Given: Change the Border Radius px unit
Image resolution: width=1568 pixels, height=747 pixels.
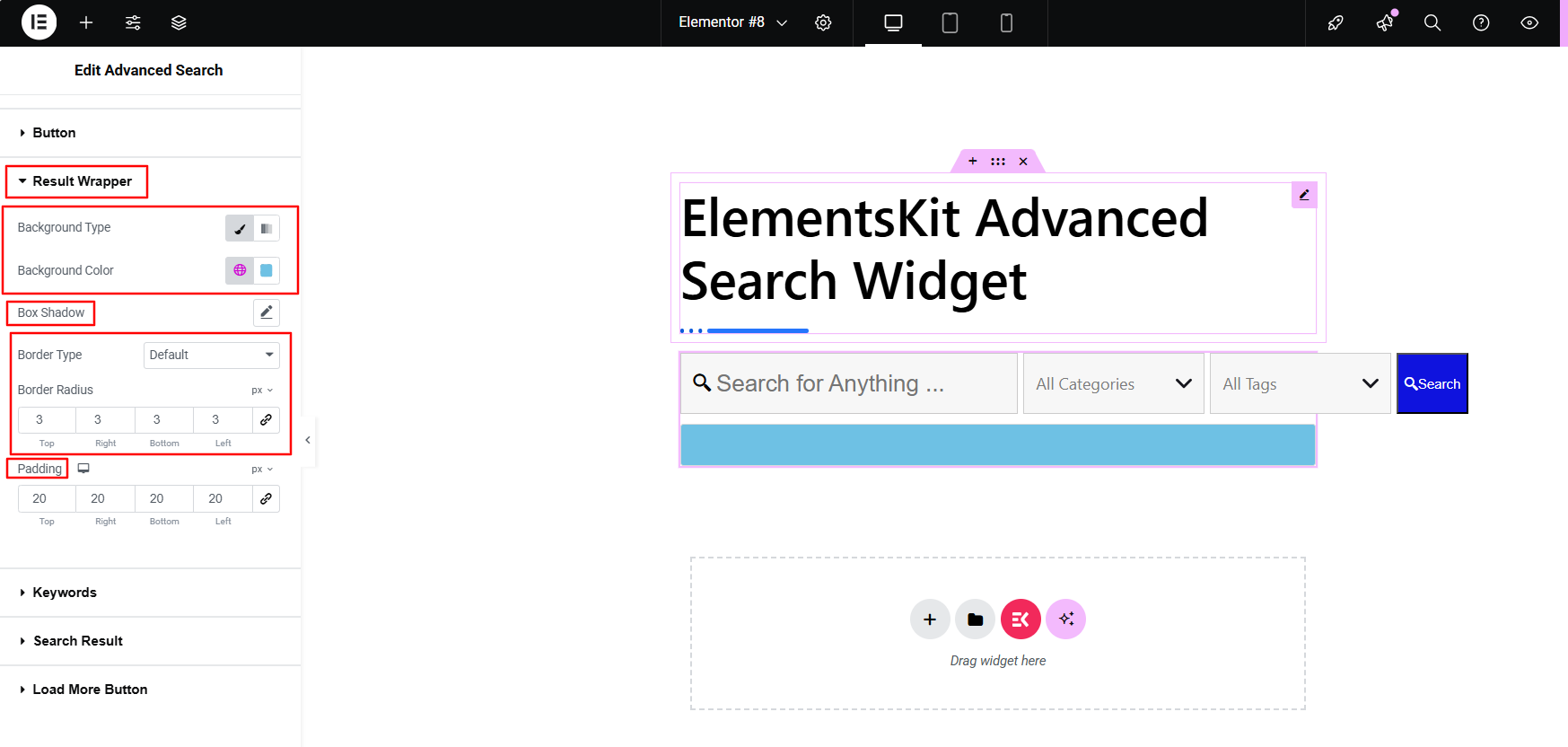Looking at the screenshot, I should tap(262, 391).
